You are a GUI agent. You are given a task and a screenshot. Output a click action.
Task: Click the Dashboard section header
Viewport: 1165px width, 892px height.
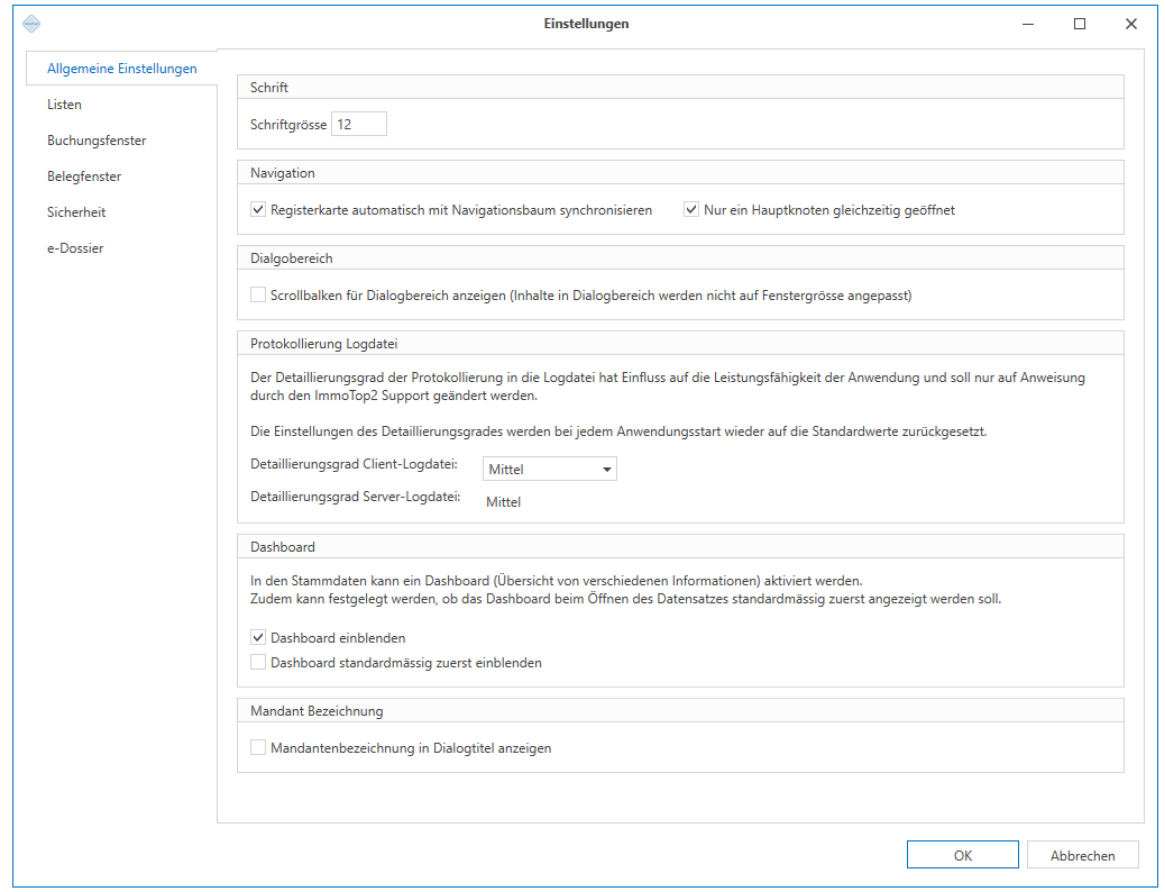pyautogui.click(x=681, y=547)
